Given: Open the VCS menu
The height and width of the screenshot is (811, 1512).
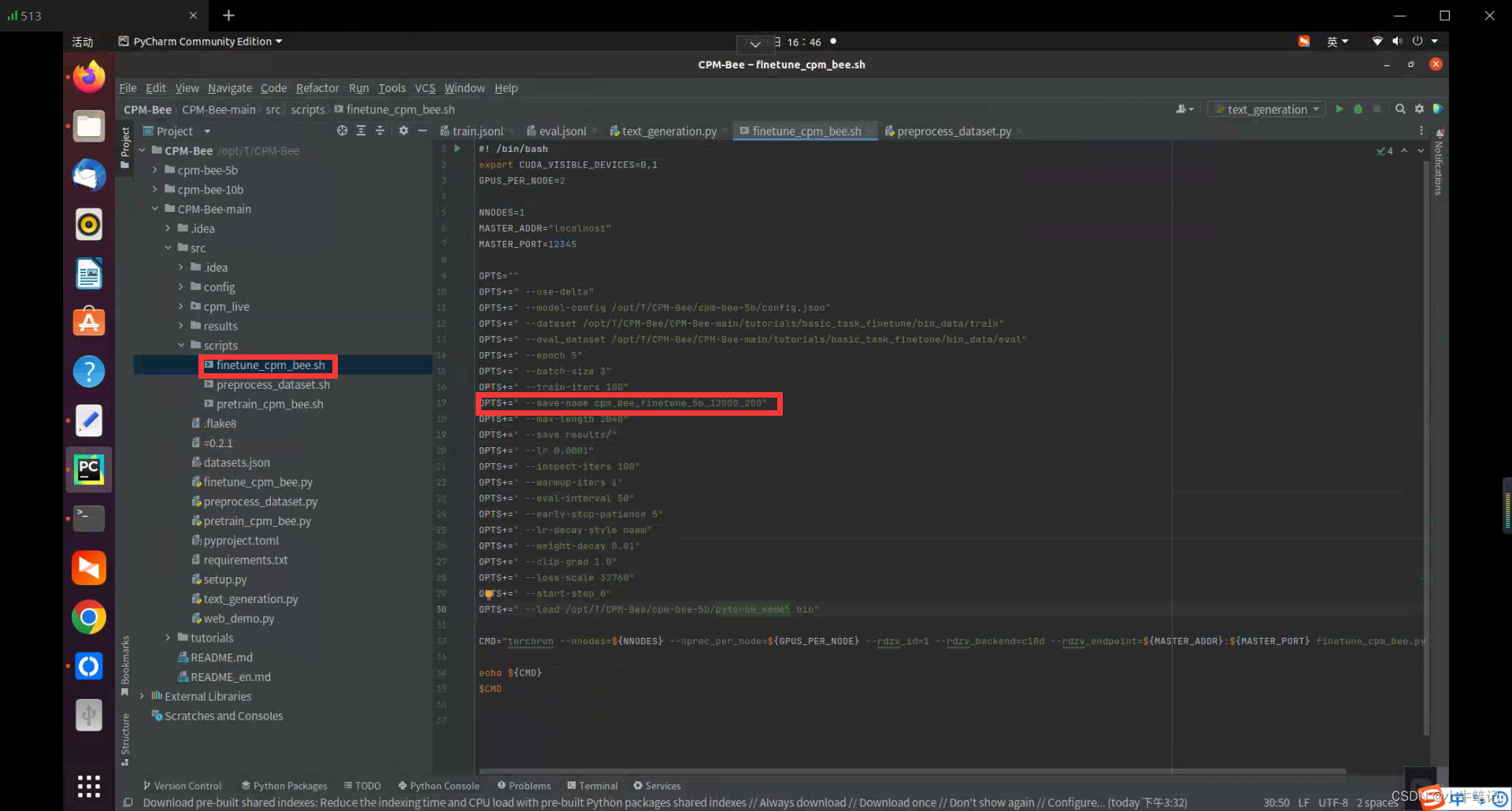Looking at the screenshot, I should click(425, 88).
